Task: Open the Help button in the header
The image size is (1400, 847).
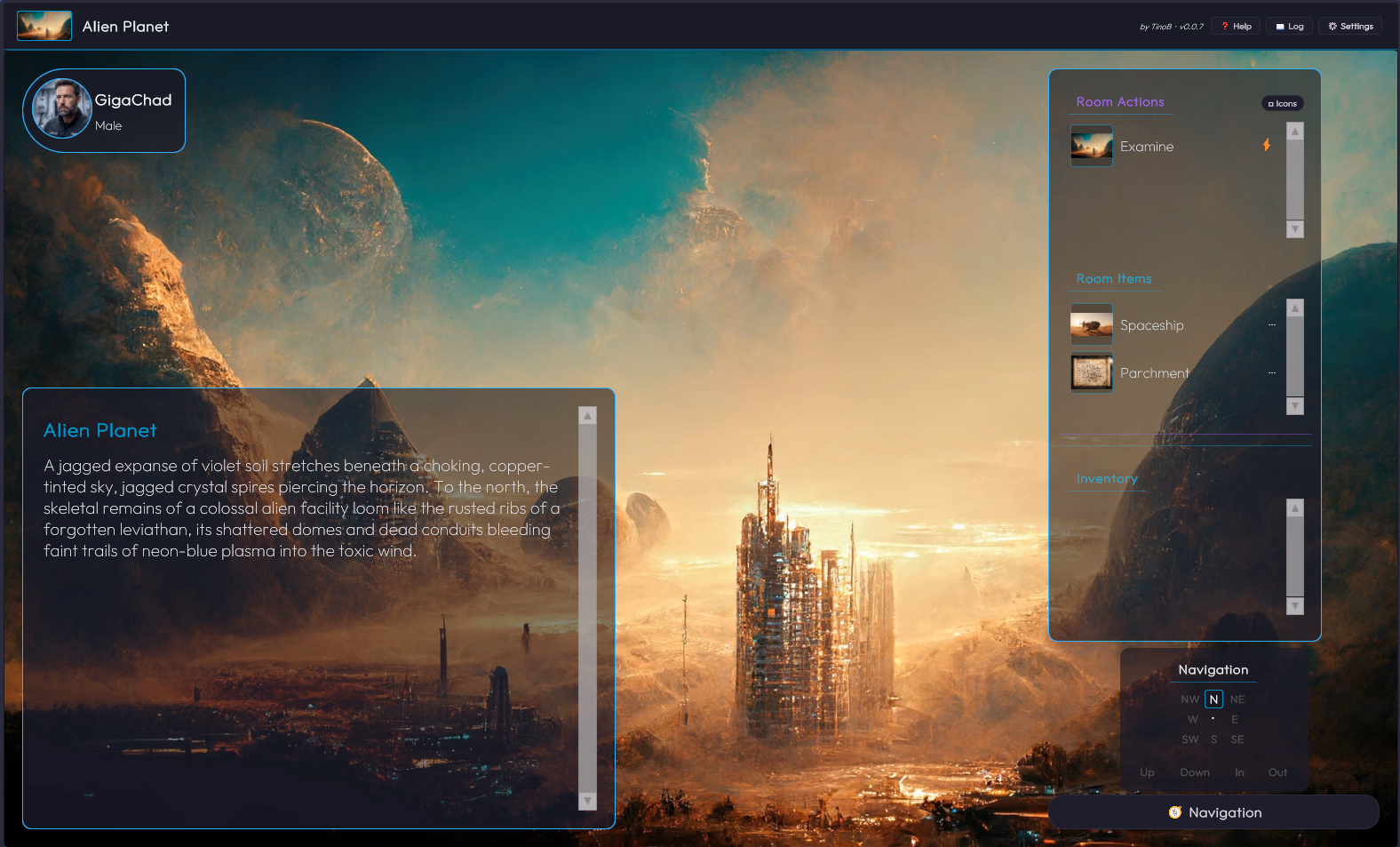Action: click(x=1236, y=27)
